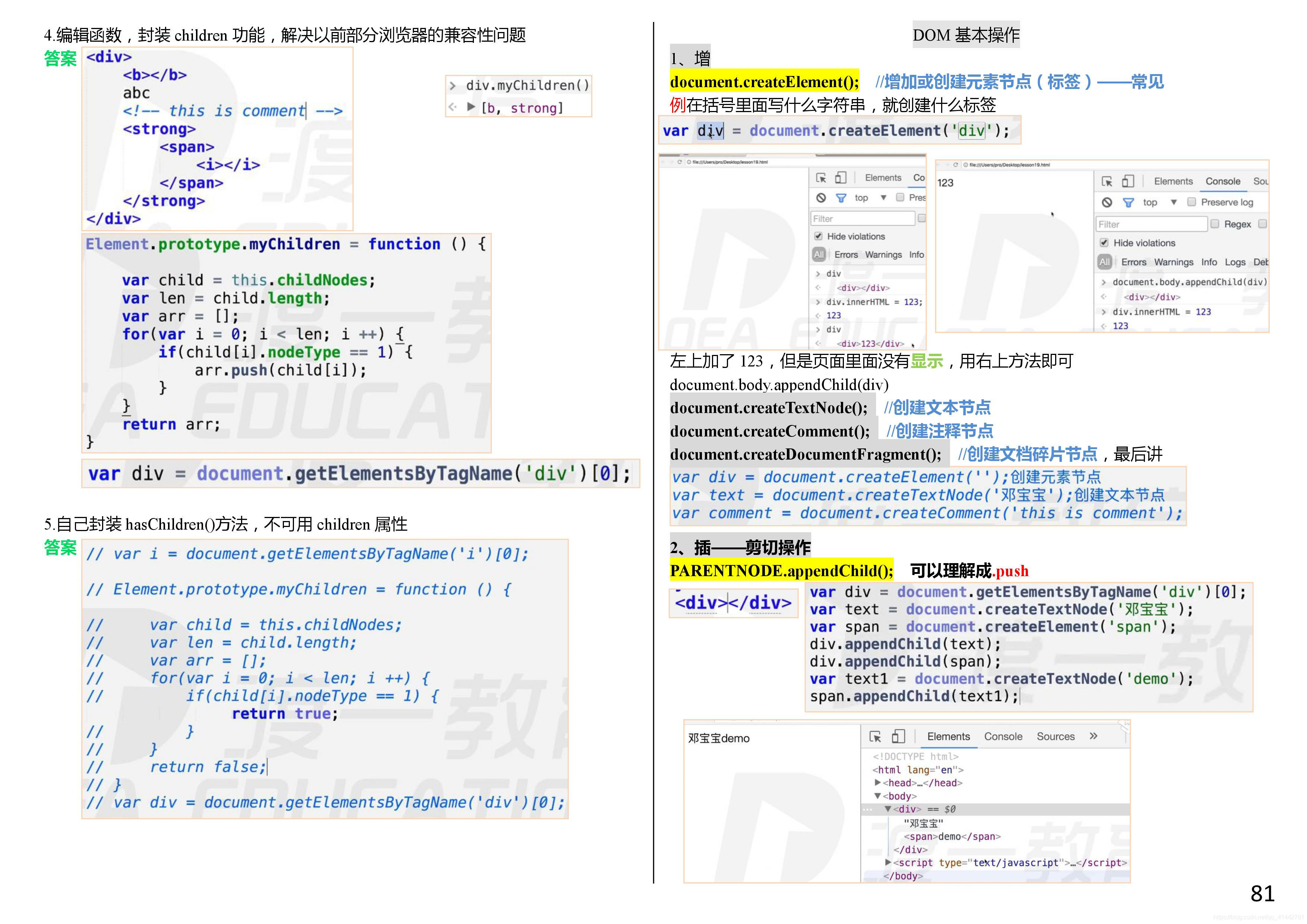Select <span>demo</span> row

coord(952,836)
